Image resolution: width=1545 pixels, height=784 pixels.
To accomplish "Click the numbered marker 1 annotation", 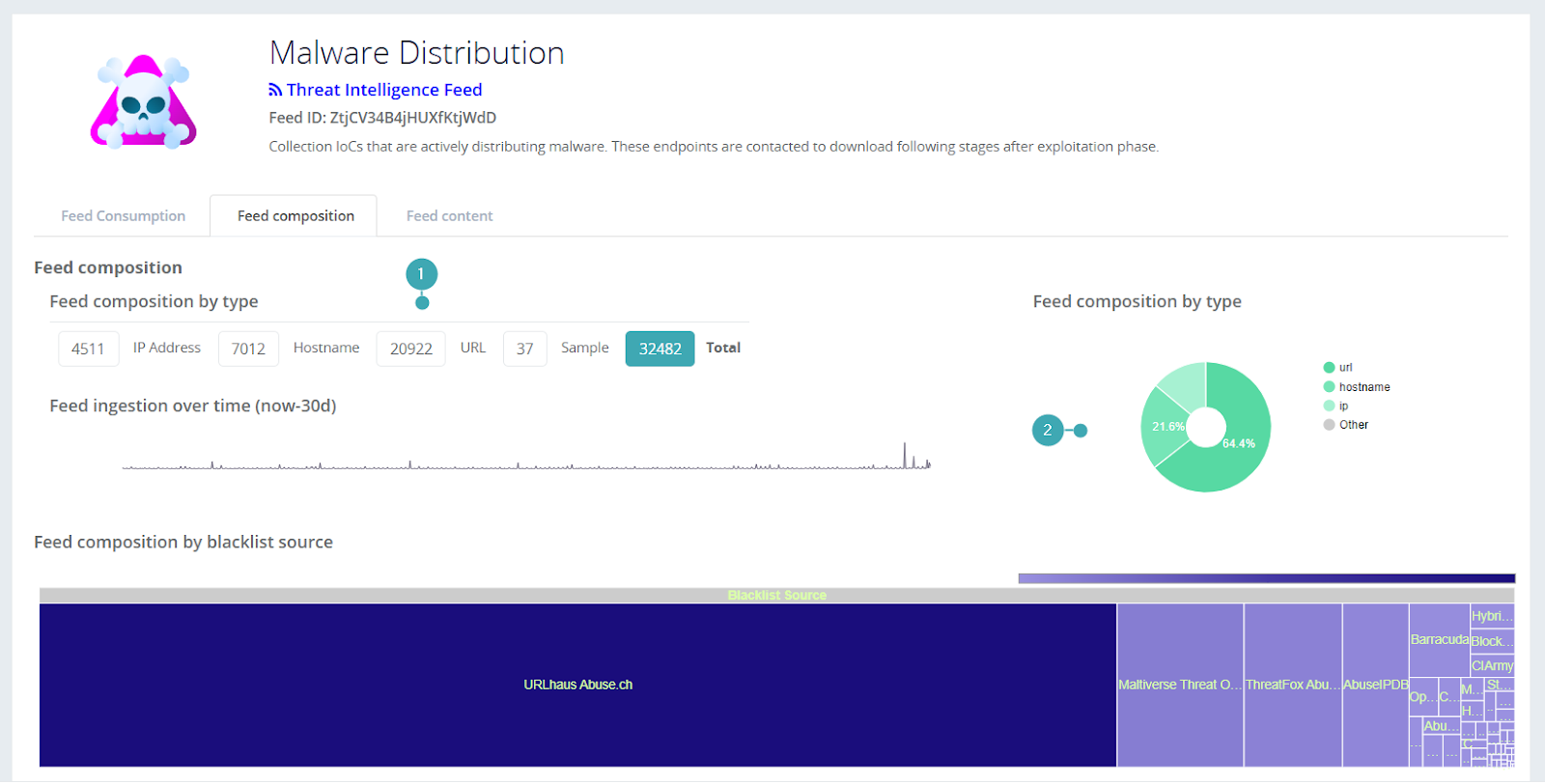I will pyautogui.click(x=421, y=274).
